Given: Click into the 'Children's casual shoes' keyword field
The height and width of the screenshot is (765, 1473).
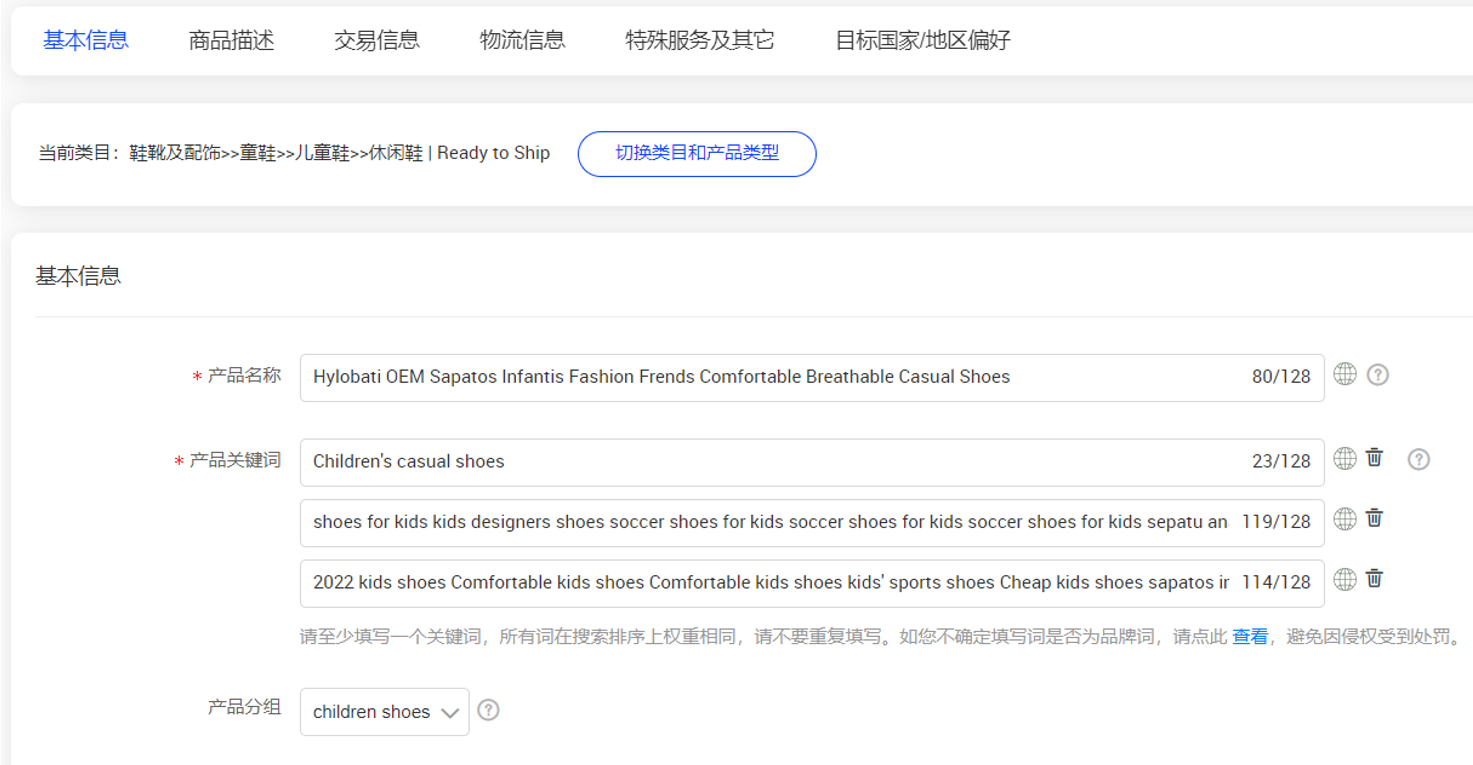Looking at the screenshot, I should (x=770, y=462).
